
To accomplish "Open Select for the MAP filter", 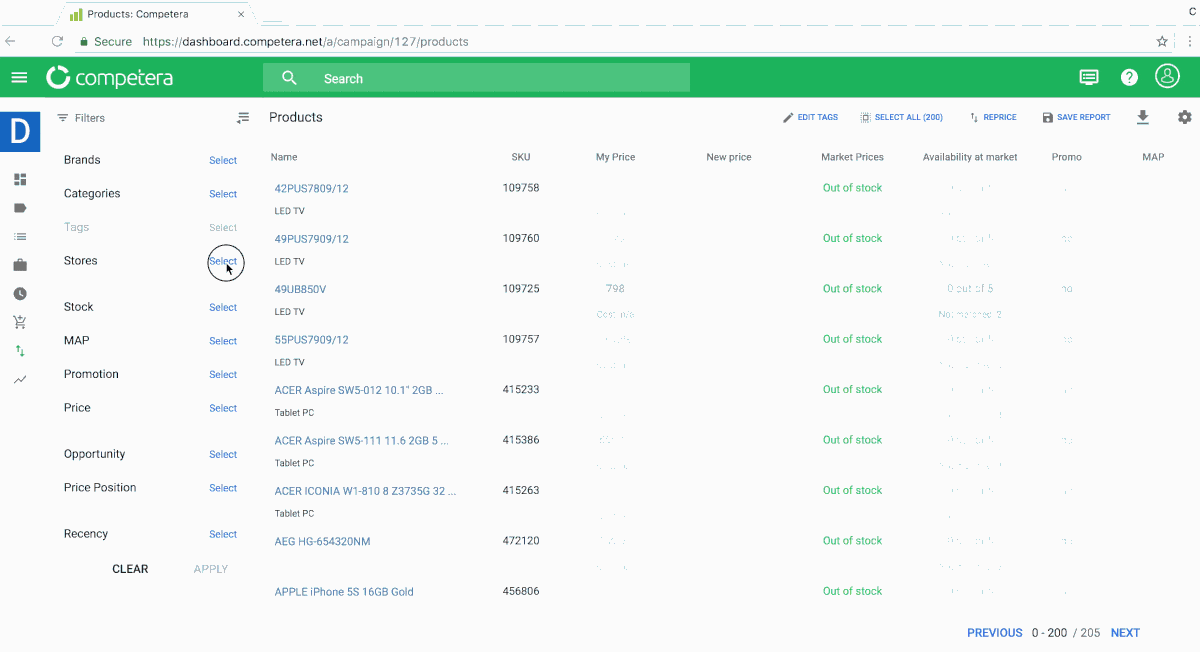I will (223, 341).
